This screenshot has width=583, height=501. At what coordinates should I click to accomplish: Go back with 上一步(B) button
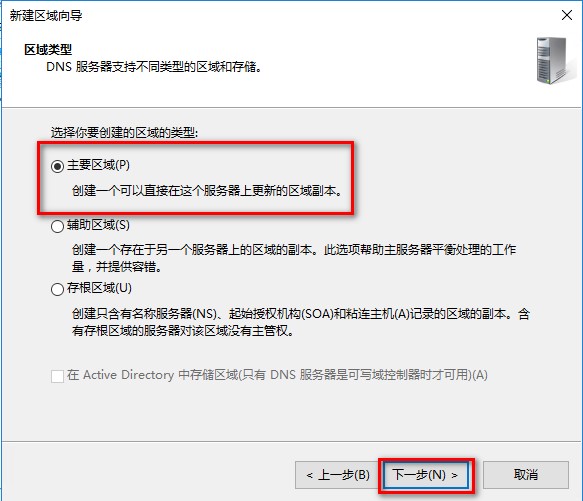(x=336, y=475)
